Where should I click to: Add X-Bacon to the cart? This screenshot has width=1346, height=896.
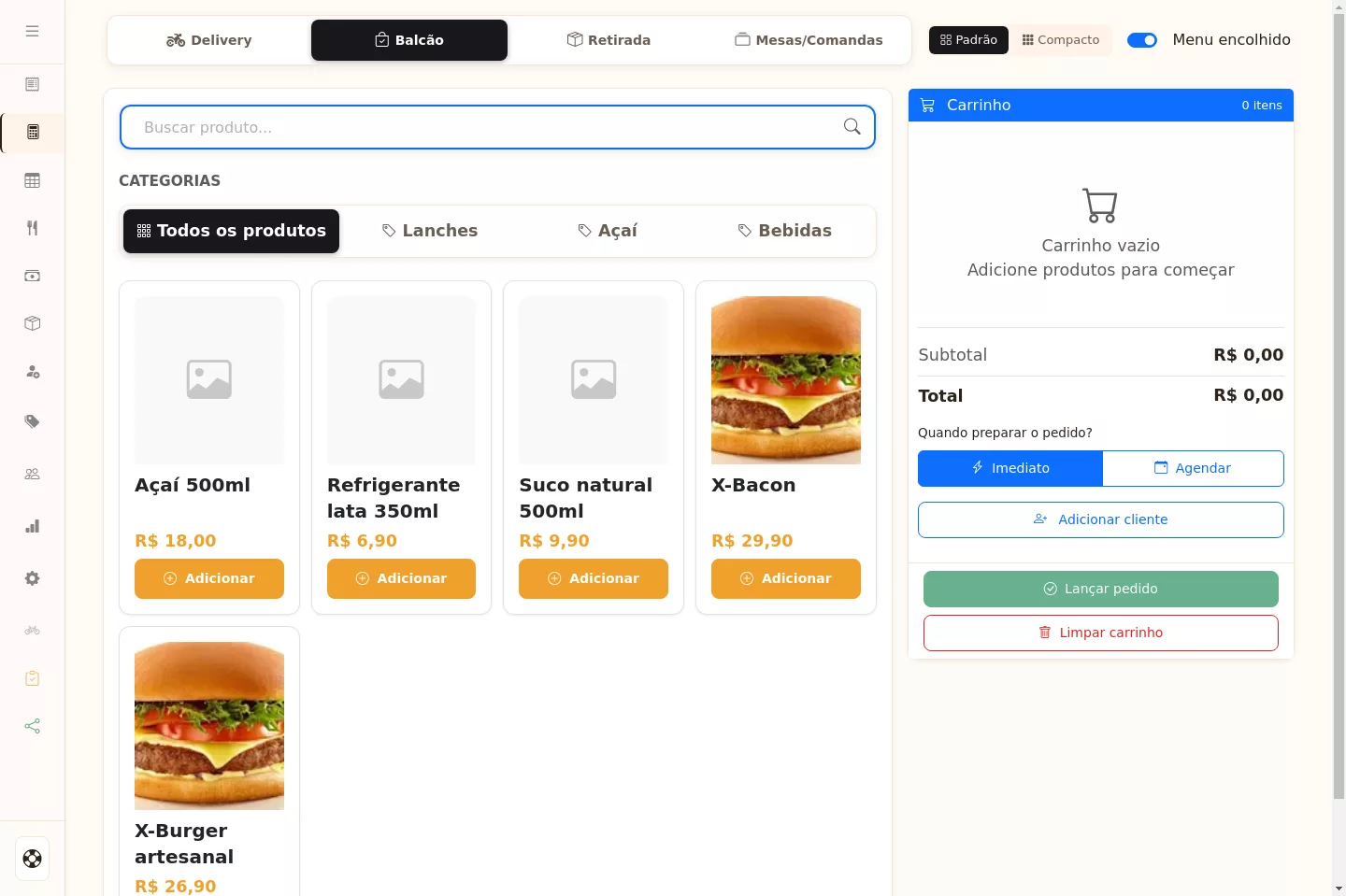tap(785, 578)
